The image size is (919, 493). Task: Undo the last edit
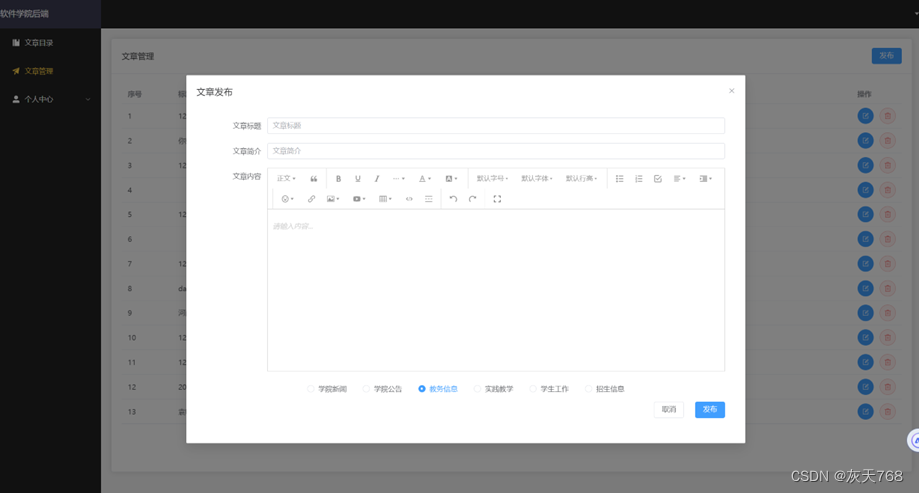point(453,199)
